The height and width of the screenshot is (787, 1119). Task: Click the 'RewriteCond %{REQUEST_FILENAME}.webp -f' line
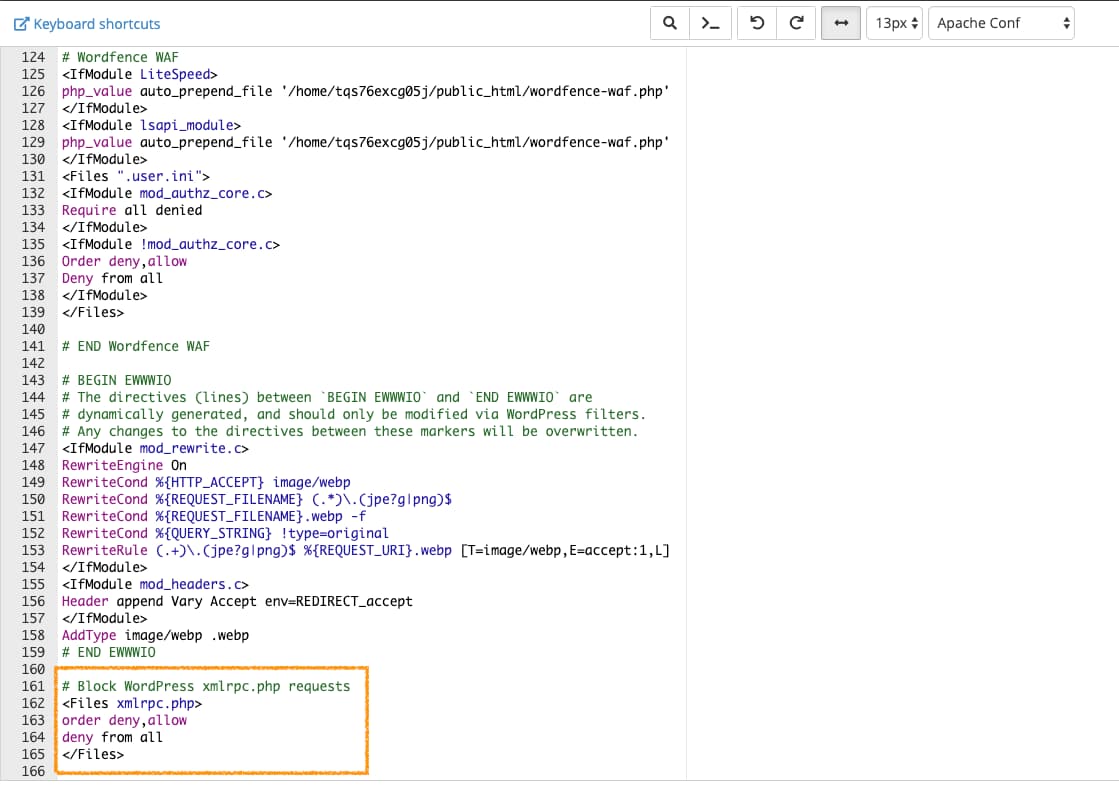point(213,516)
